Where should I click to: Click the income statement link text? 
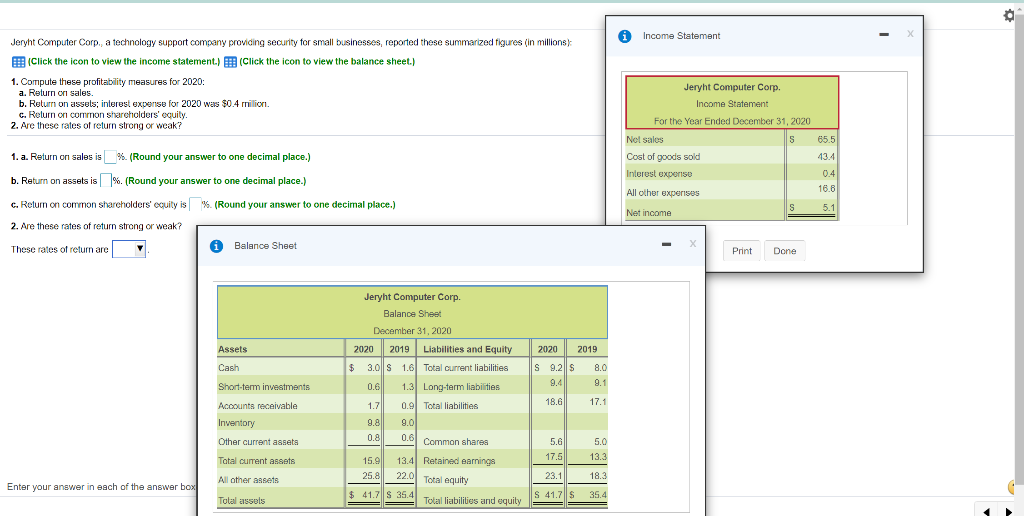coord(124,62)
